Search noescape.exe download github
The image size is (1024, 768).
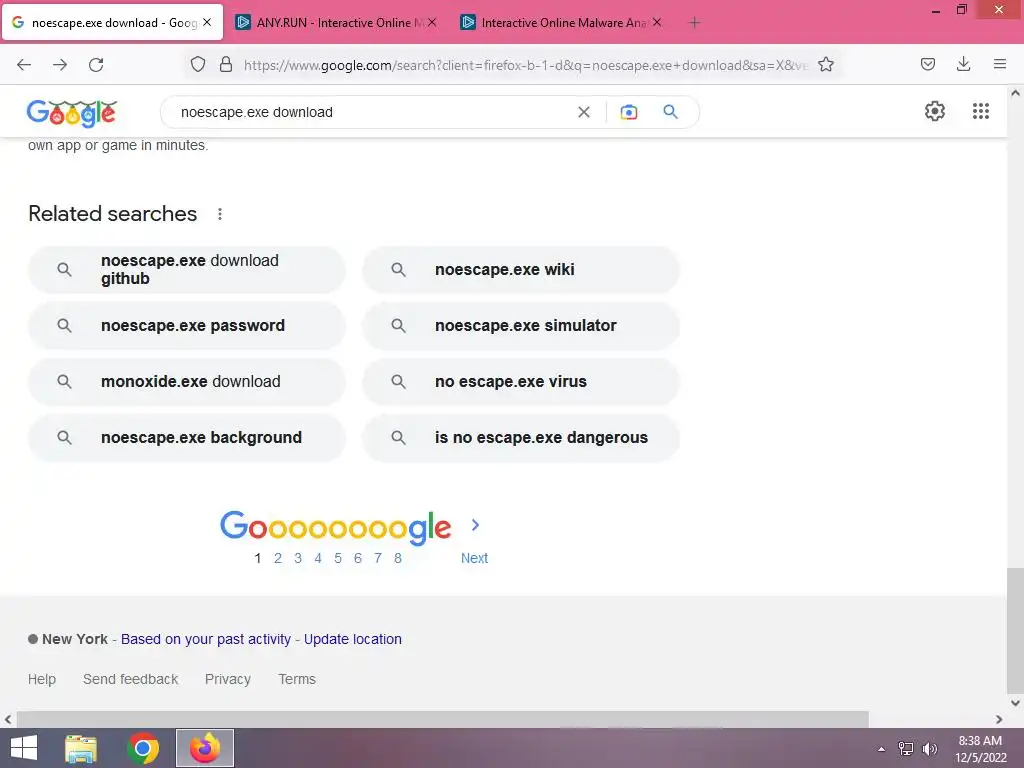(187, 270)
